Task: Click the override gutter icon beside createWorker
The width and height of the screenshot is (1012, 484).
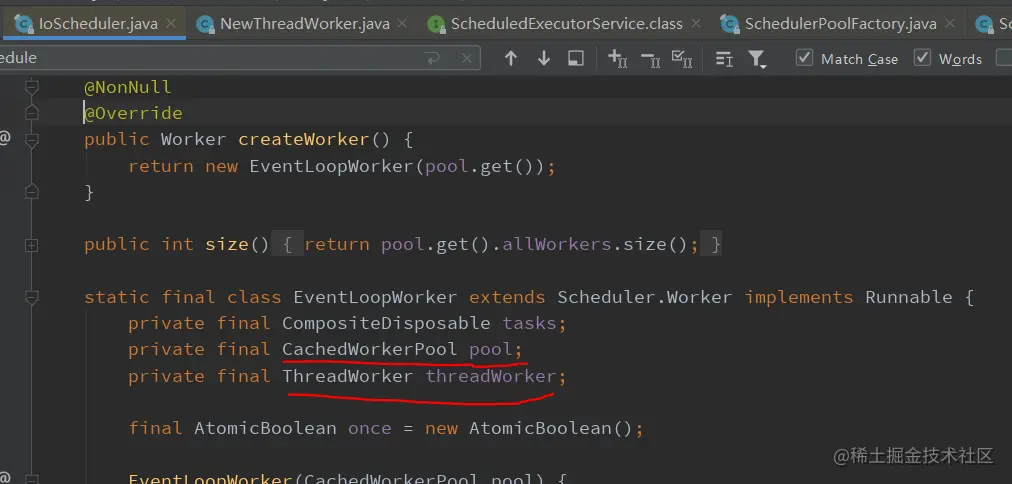Action: [5, 137]
